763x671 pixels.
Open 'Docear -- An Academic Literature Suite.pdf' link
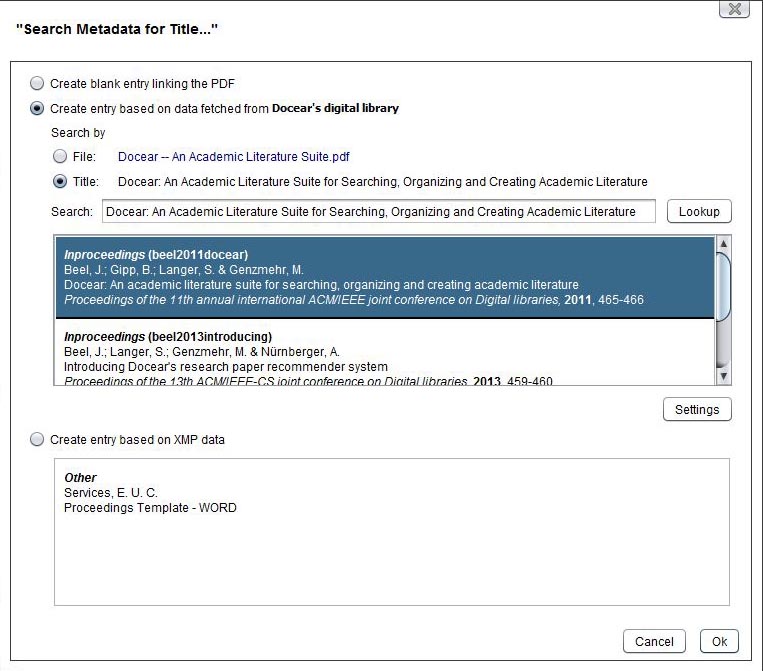tap(234, 157)
